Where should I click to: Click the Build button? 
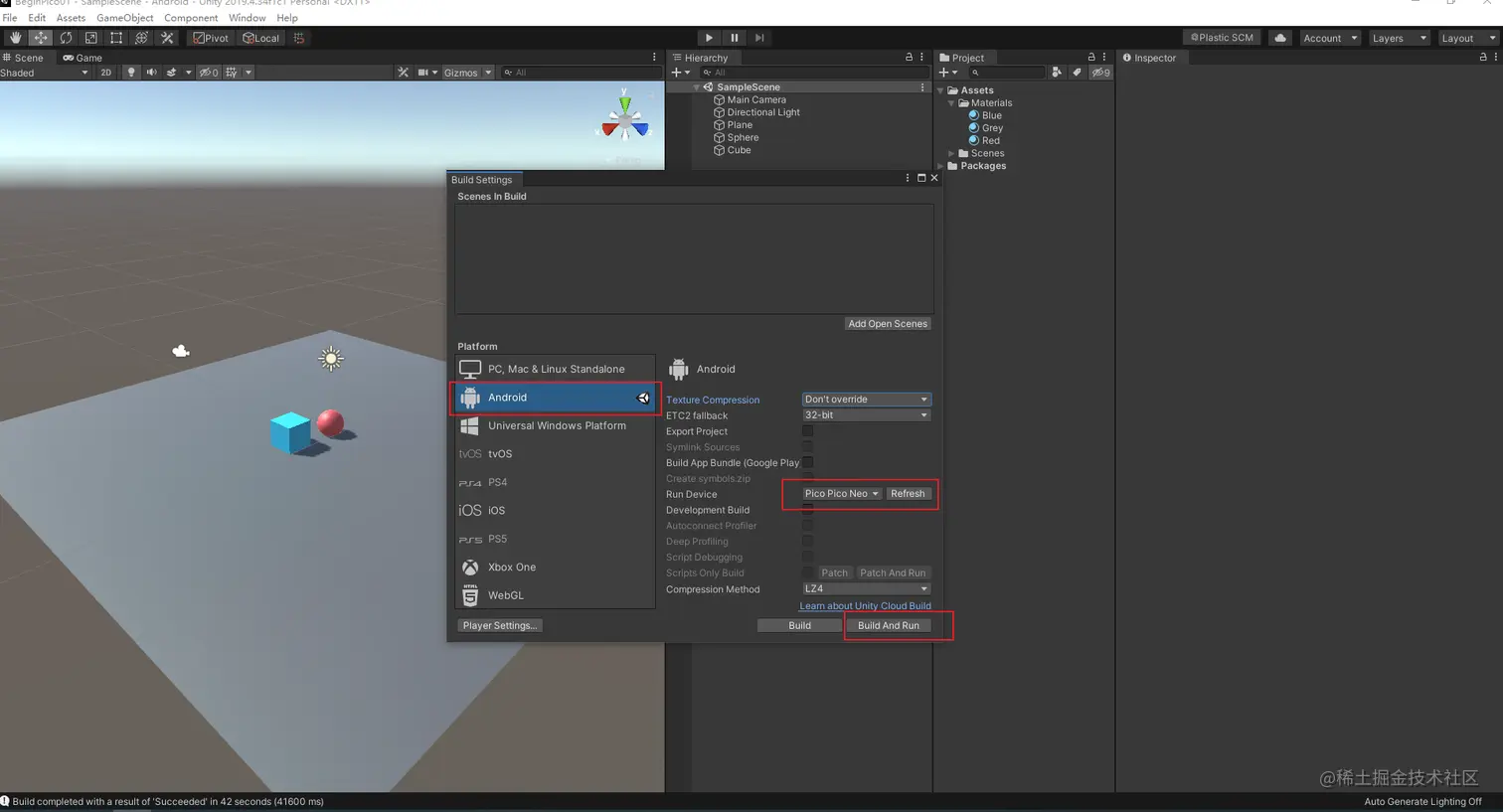799,626
